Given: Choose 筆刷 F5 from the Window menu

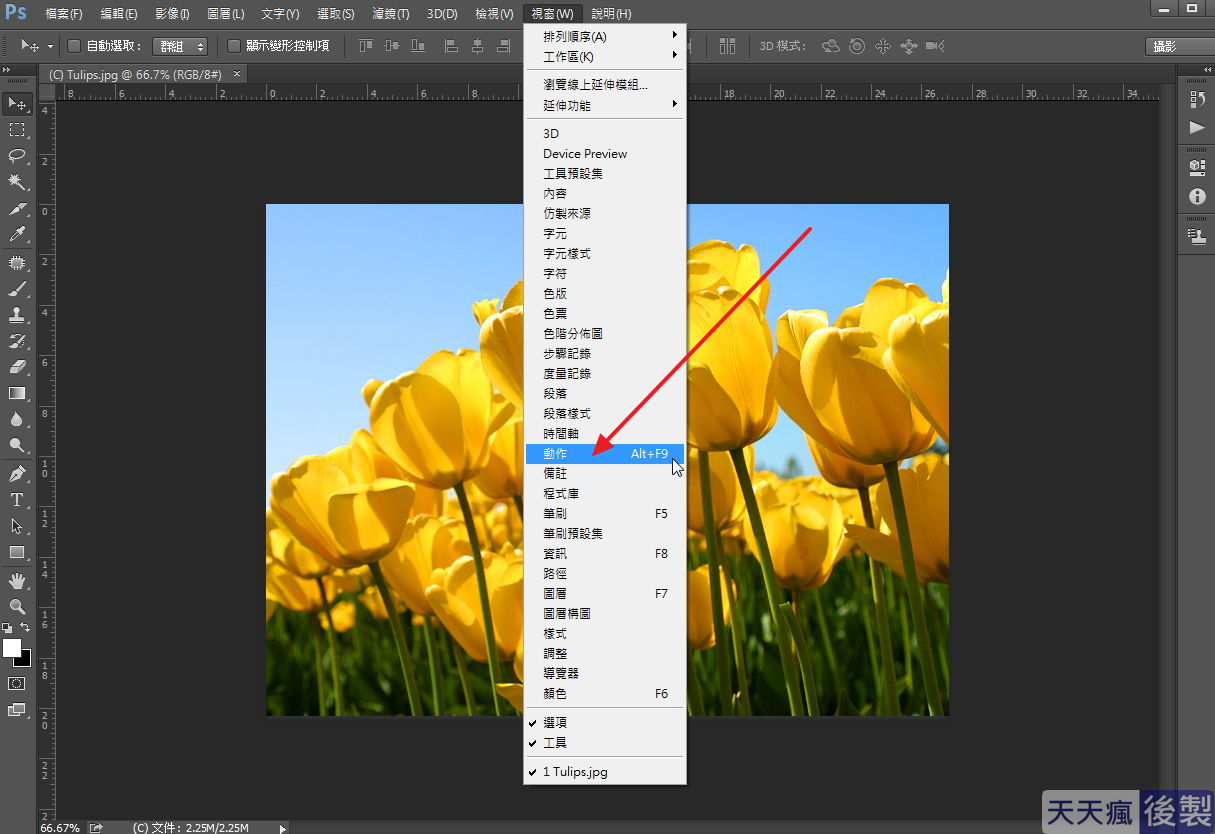Looking at the screenshot, I should (x=605, y=514).
